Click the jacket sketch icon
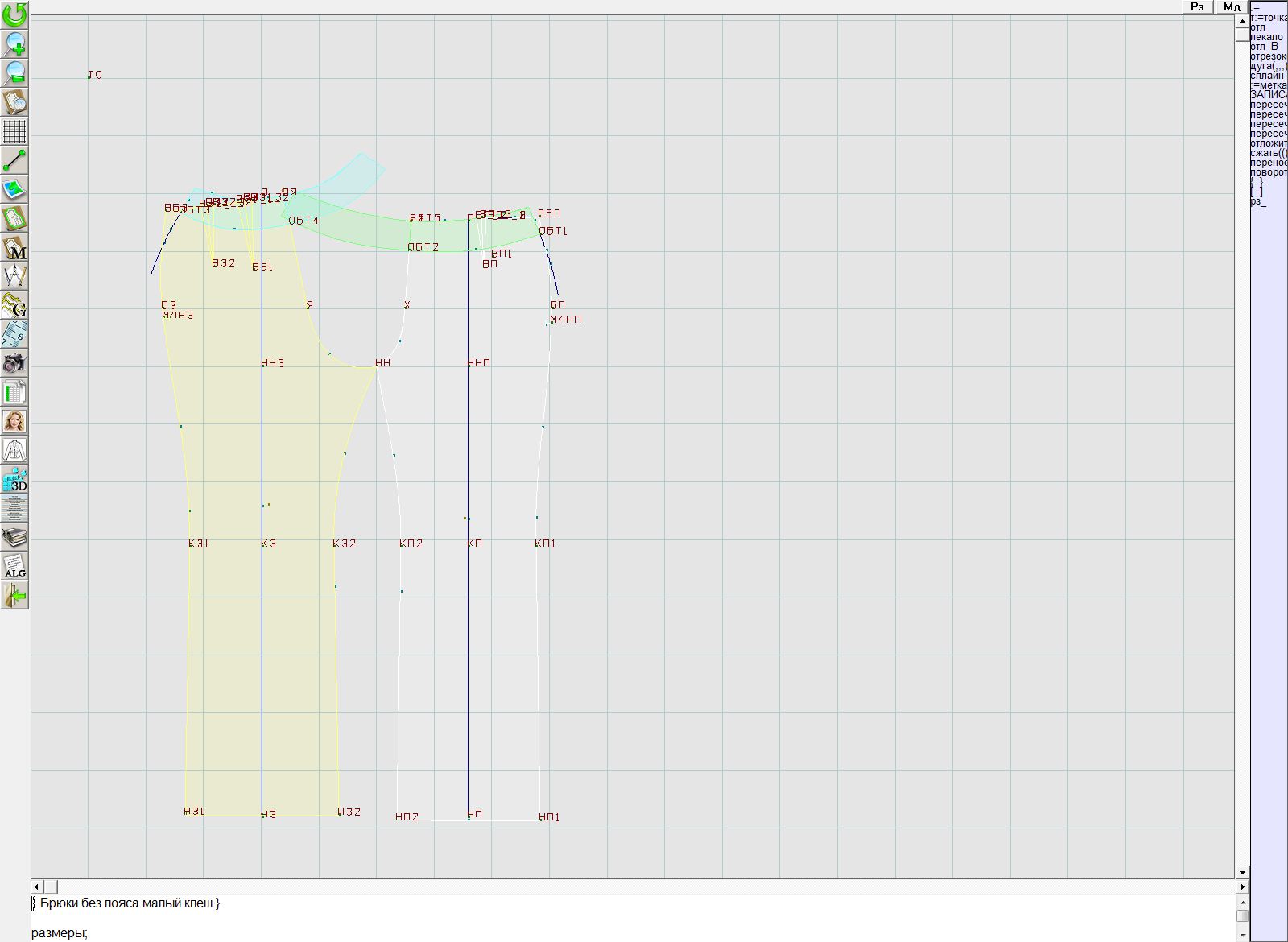Screen dimensions: 1288x942 [14, 450]
